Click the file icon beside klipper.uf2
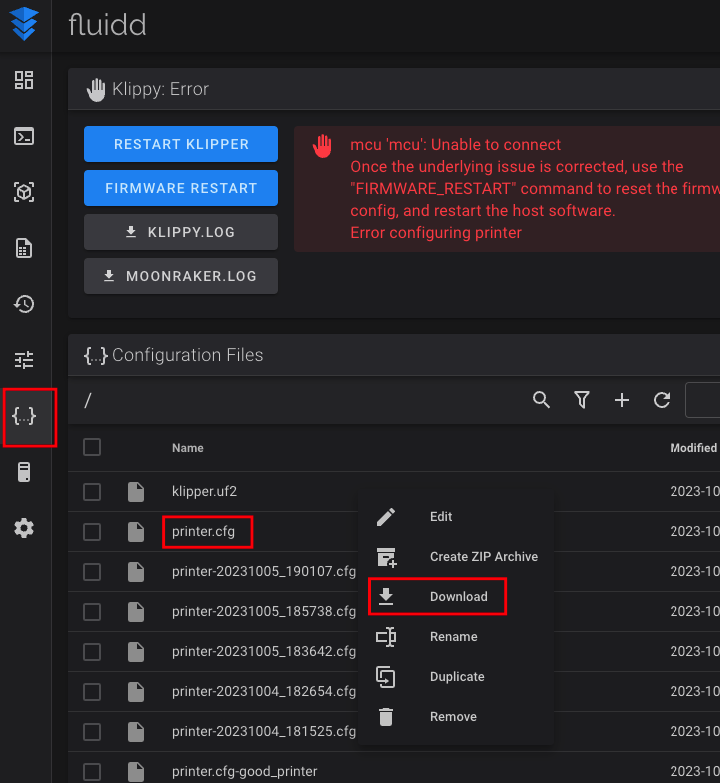The width and height of the screenshot is (720, 783). (136, 492)
